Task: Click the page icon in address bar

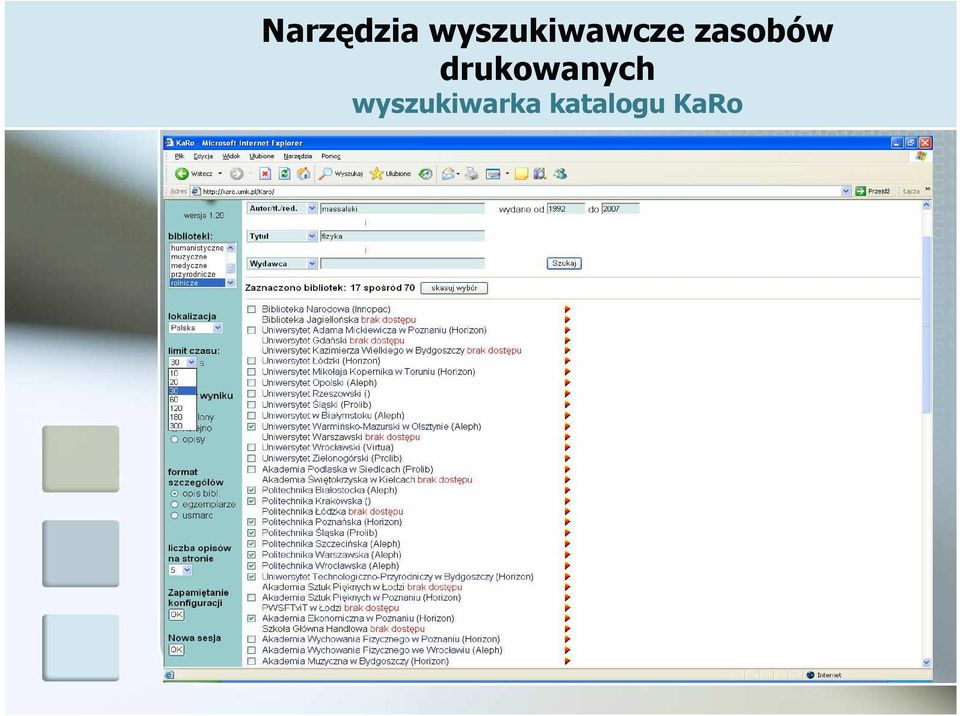Action: (x=196, y=191)
